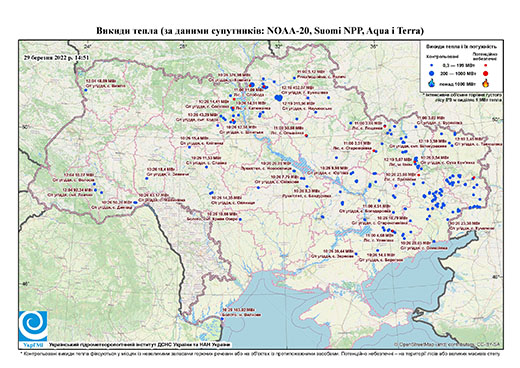Click the large blue circle legend symbol
This screenshot has height=368, width=520.
(x=431, y=73)
